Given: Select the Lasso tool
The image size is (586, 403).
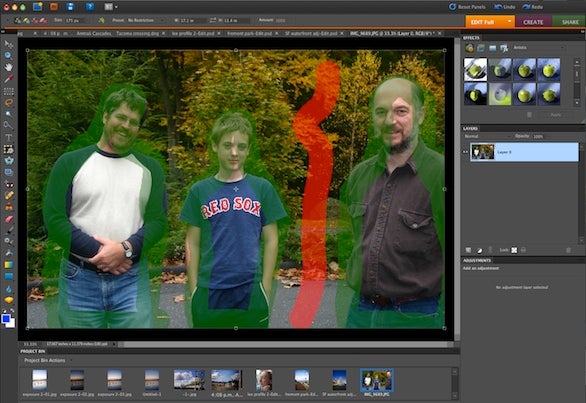Looking at the screenshot, I should 8,102.
